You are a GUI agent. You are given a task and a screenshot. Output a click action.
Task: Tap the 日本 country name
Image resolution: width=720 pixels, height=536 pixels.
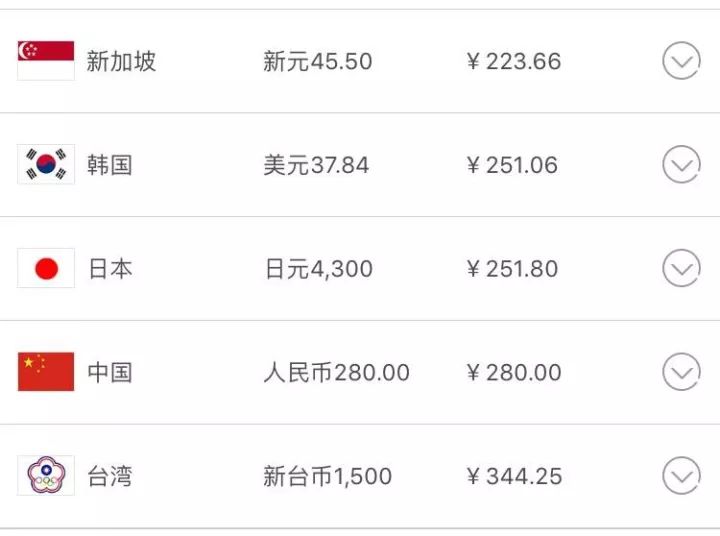(x=109, y=268)
